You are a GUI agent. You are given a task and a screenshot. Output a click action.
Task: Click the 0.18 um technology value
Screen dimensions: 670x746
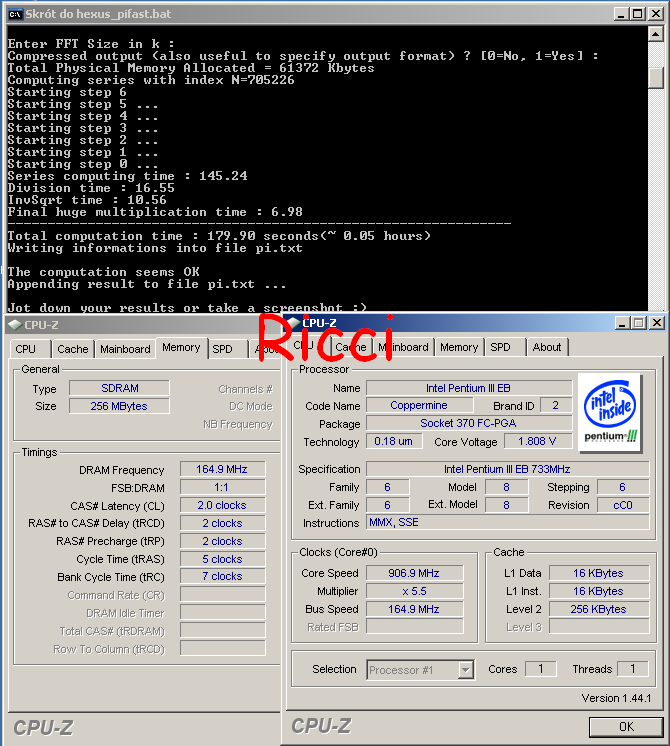coord(394,441)
